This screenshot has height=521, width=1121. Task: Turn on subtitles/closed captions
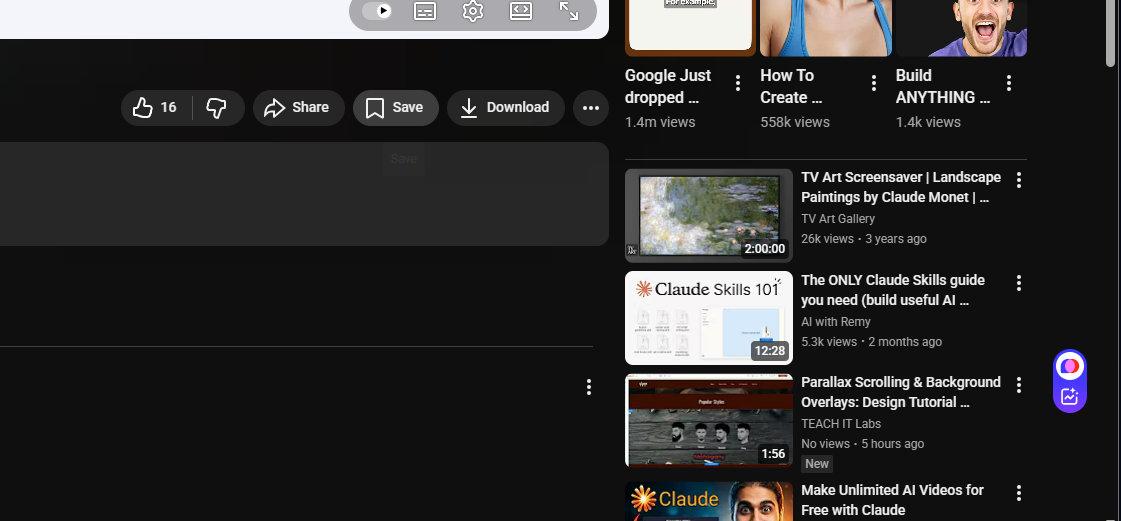point(425,11)
